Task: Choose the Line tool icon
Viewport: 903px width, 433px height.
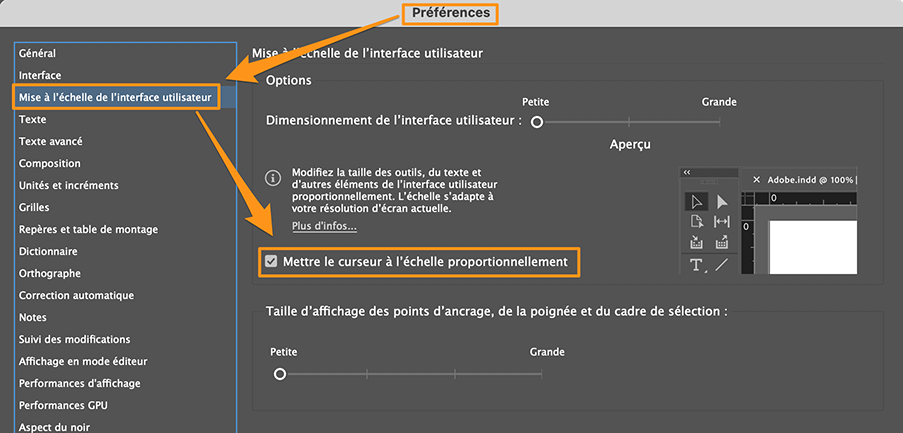Action: pyautogui.click(x=722, y=265)
